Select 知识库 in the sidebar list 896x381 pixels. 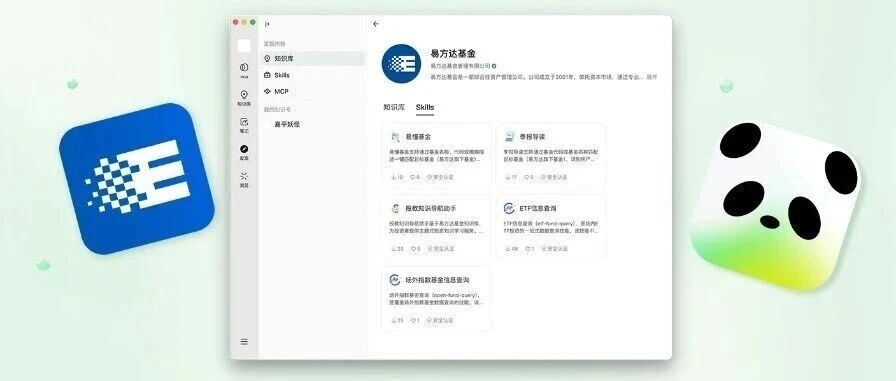click(313, 58)
